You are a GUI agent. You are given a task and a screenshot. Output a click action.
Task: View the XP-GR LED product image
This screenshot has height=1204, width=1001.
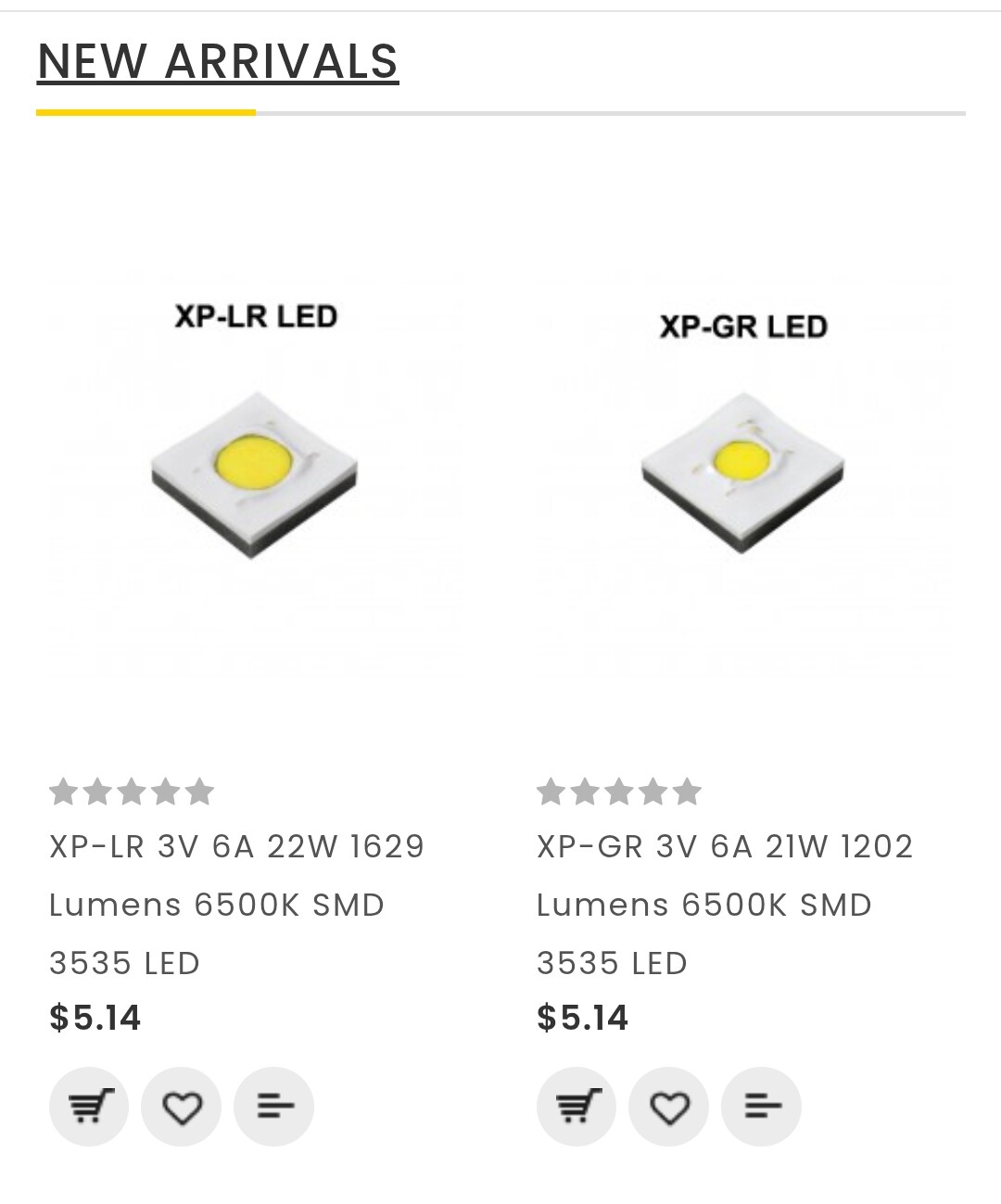tap(743, 472)
